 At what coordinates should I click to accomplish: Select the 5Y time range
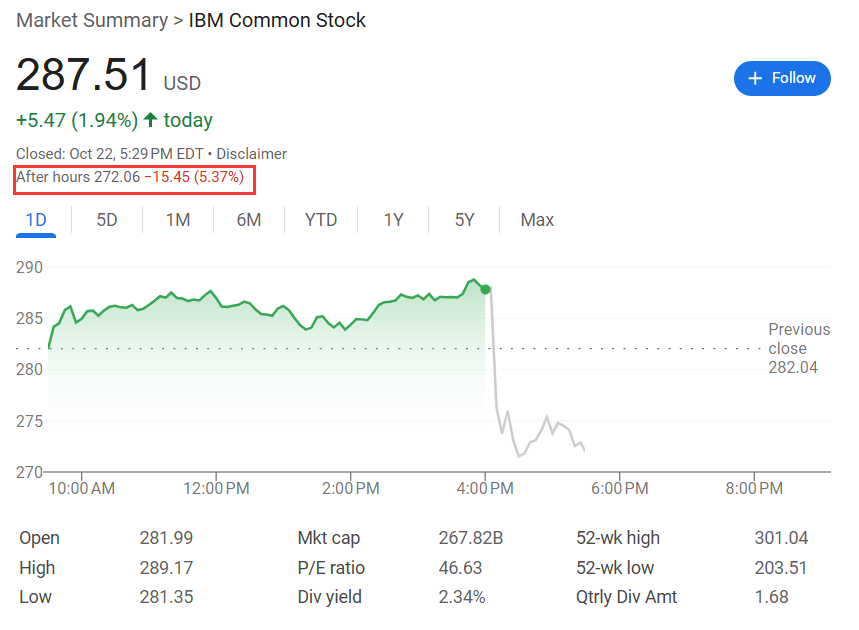[x=464, y=219]
